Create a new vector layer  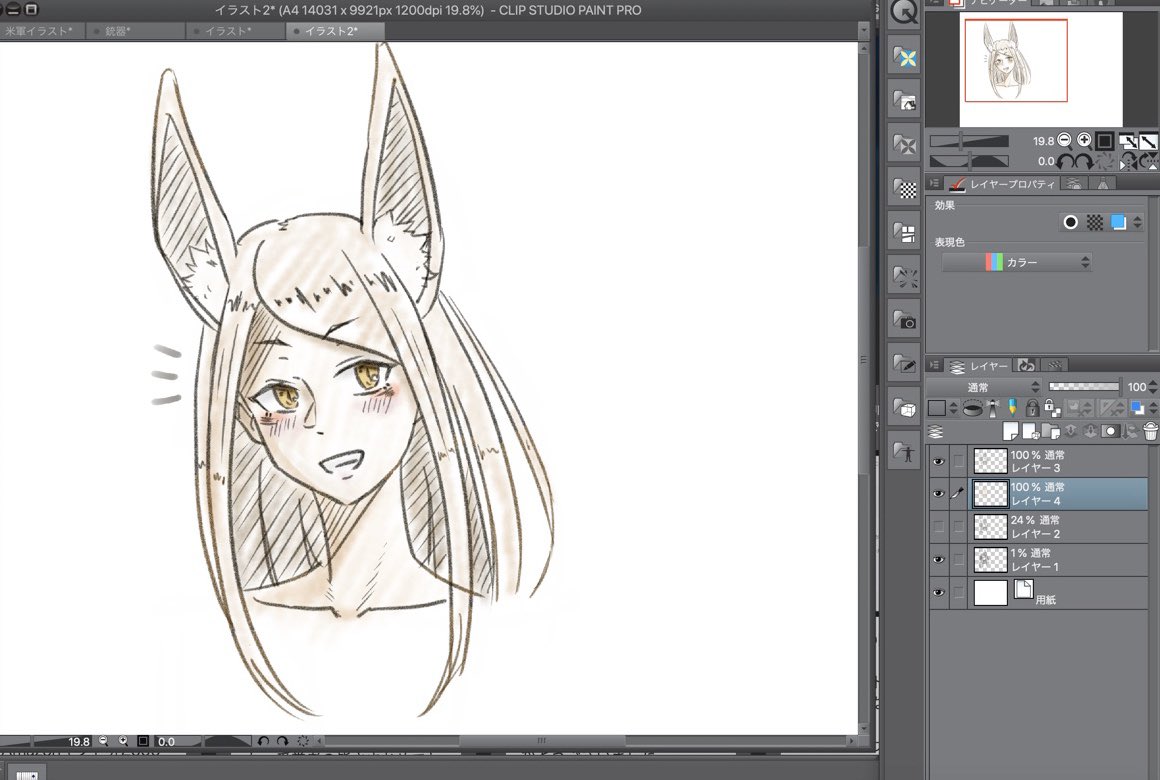(1030, 431)
